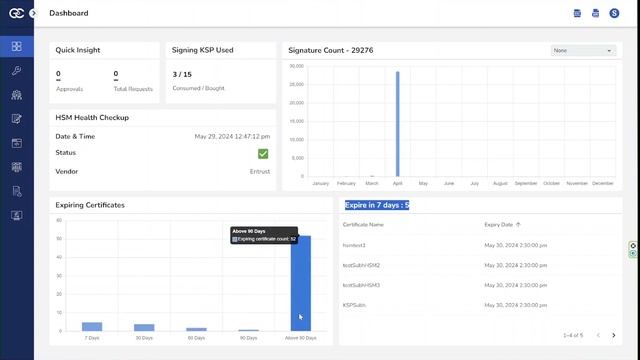Select the hsmtest1 certificate row
Image resolution: width=640 pixels, height=360 pixels.
click(x=480, y=245)
